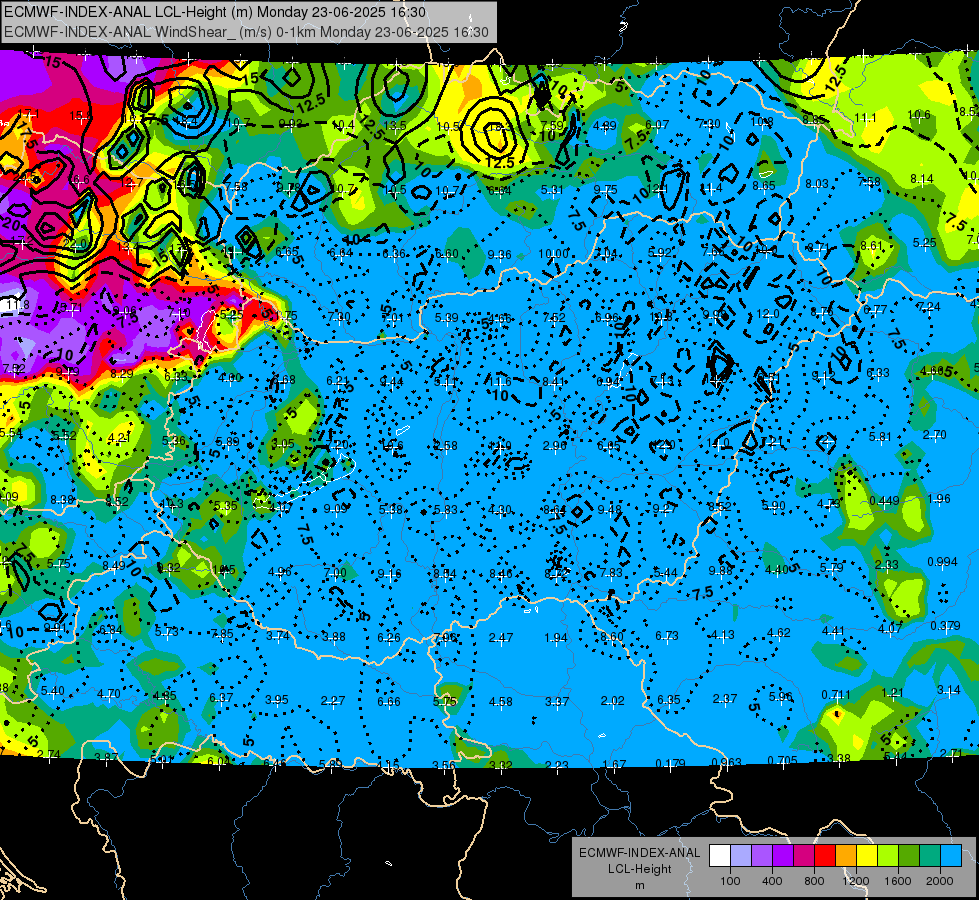Click the legend tick label "100"
The image size is (979, 900).
coord(730,881)
